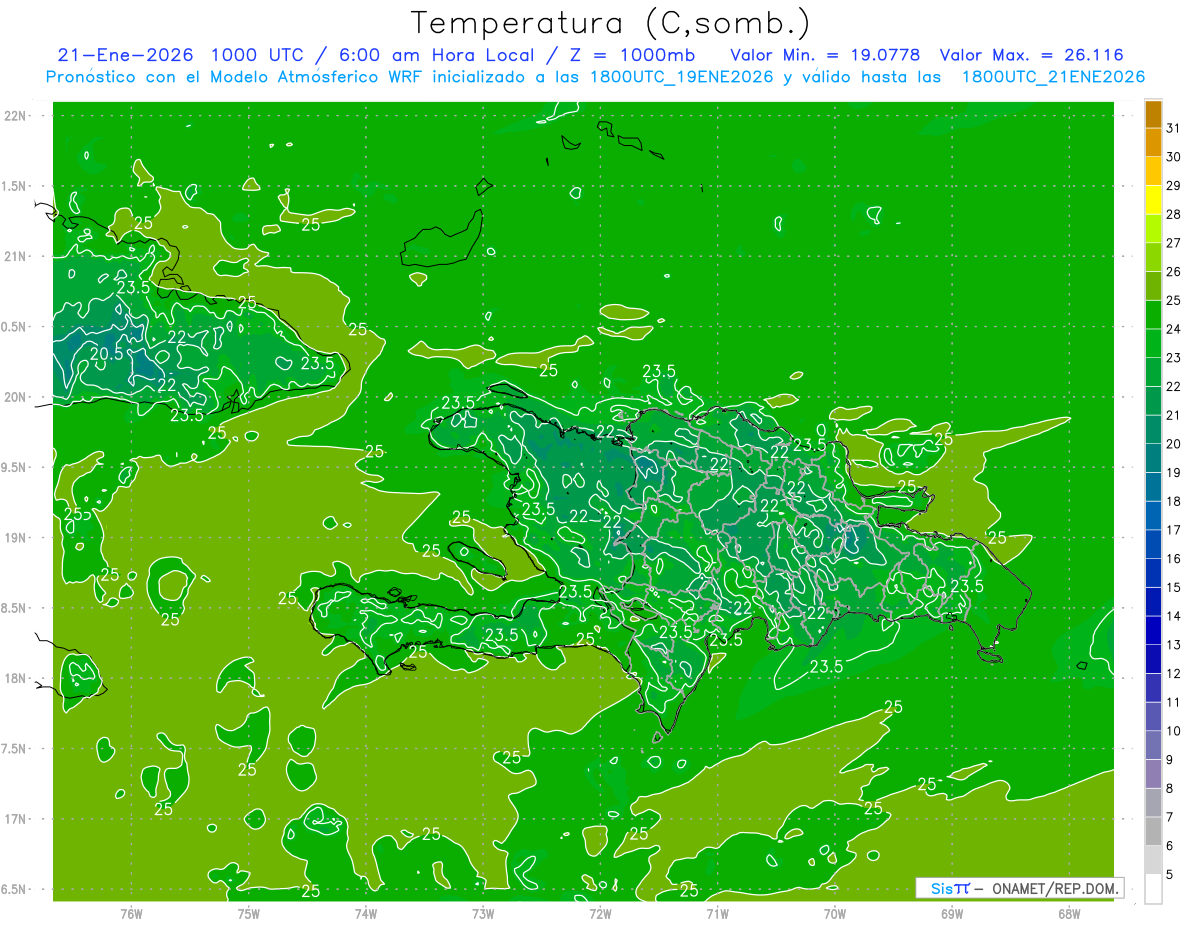Pick the gray swatch between 6 and 7
Viewport: 1200px width, 927px height.
[1153, 832]
